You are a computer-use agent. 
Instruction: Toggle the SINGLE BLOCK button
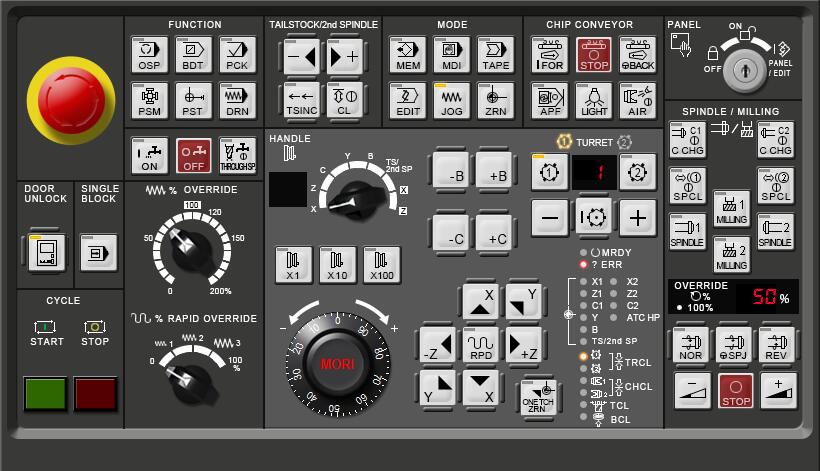[x=99, y=252]
